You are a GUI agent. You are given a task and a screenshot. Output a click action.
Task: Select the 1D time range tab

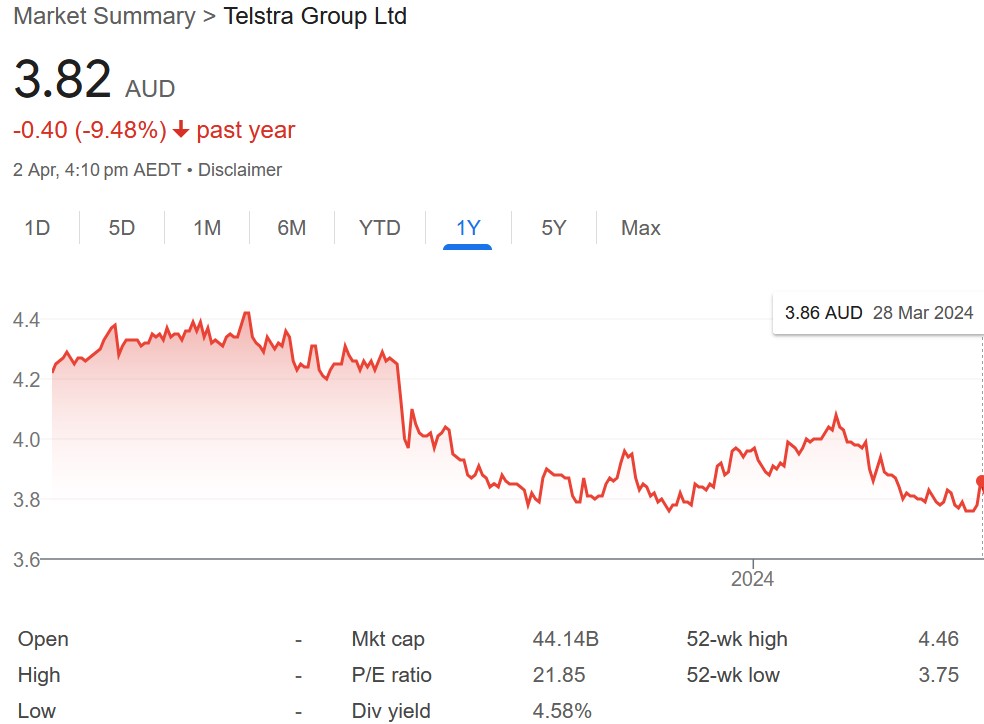pos(37,228)
